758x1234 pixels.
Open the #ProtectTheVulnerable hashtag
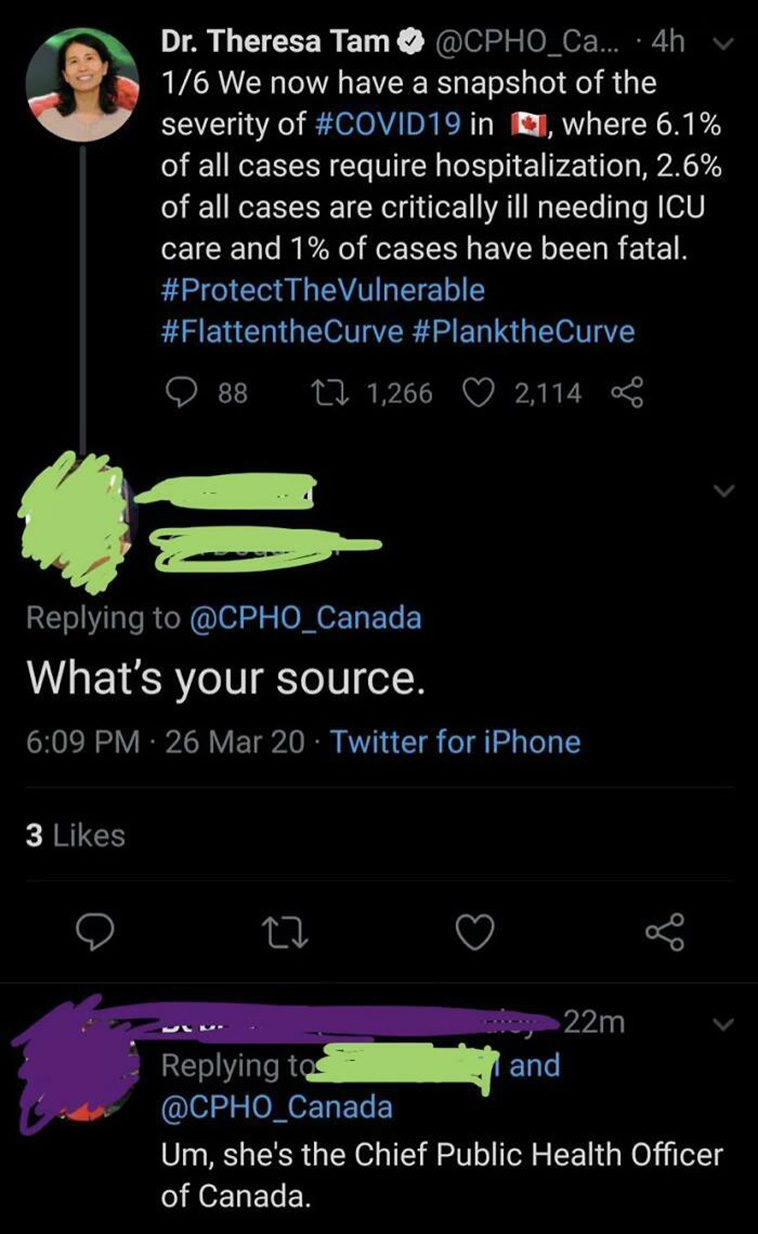pyautogui.click(x=323, y=290)
